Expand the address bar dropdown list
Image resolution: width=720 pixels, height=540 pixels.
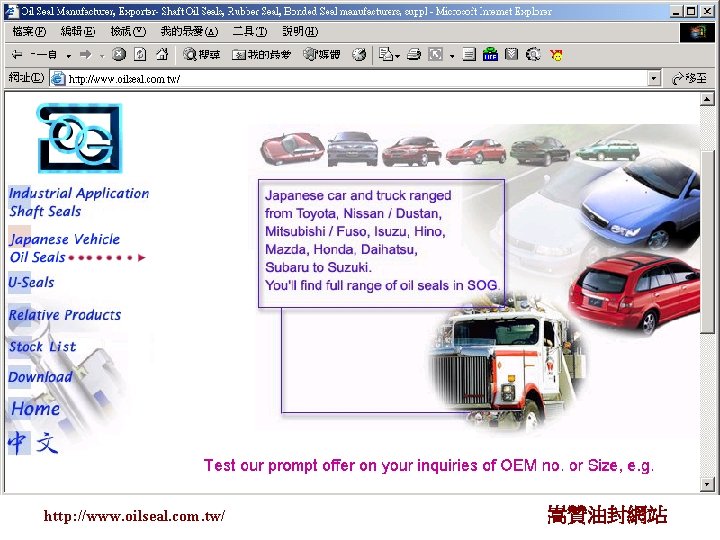coord(654,79)
